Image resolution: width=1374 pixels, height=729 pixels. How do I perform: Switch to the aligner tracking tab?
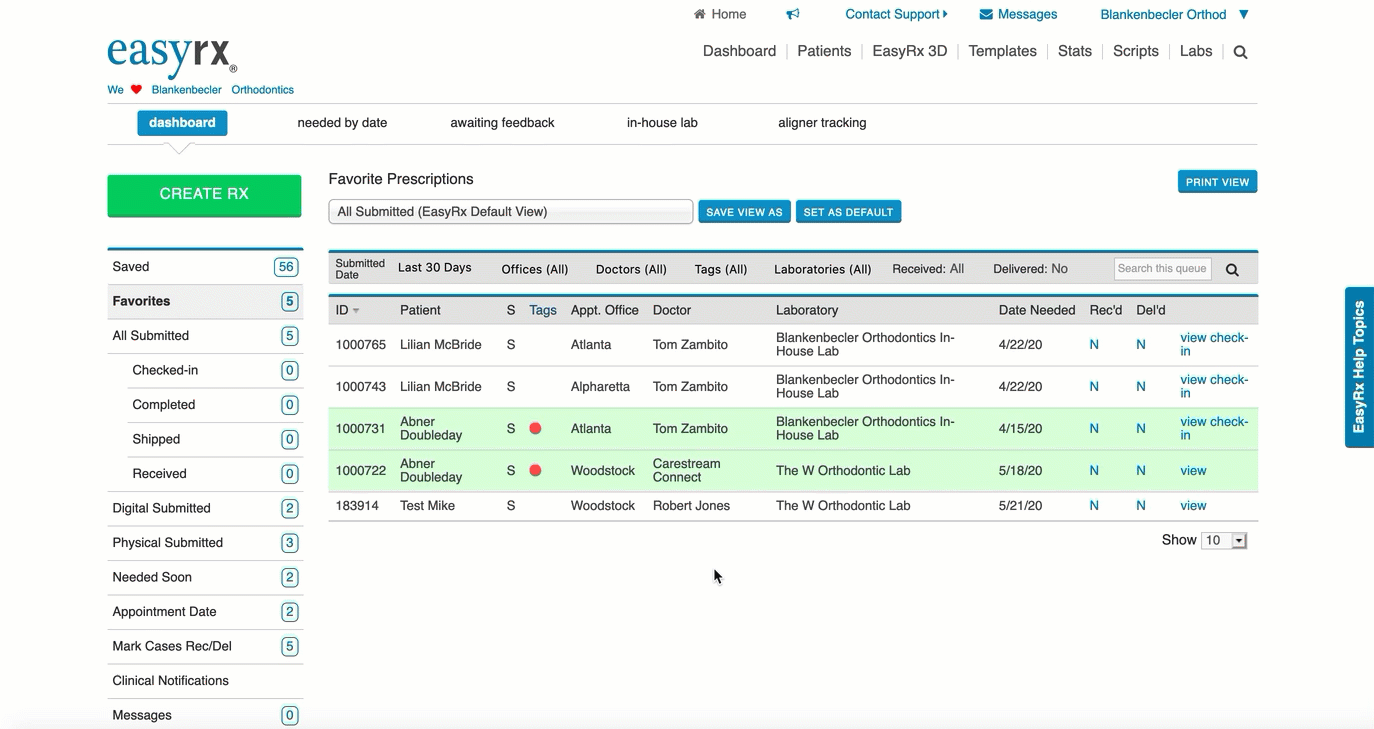(x=822, y=123)
